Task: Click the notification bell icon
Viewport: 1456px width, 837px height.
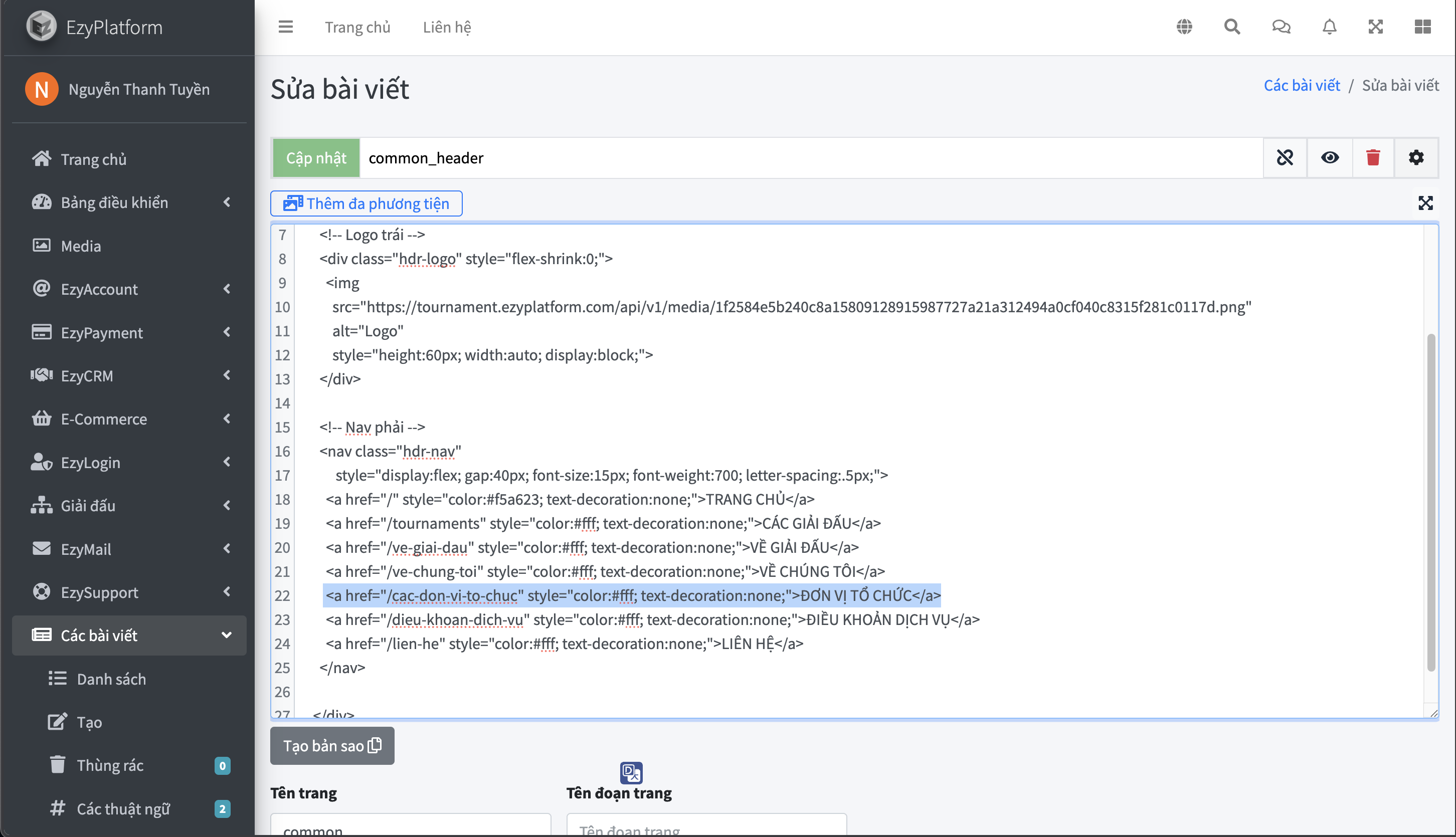Action: (1329, 27)
